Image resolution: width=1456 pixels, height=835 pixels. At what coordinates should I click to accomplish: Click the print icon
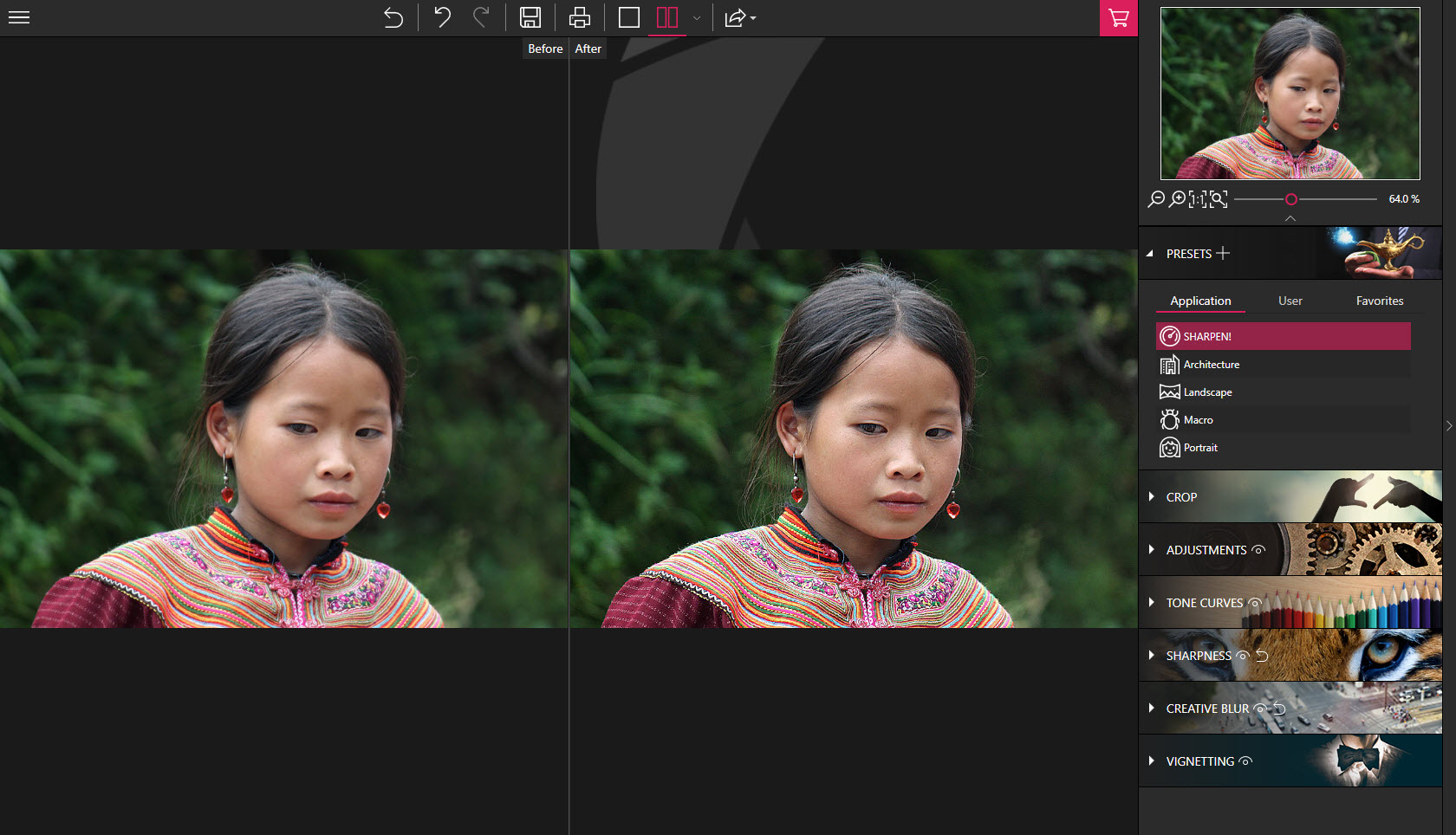[x=579, y=17]
